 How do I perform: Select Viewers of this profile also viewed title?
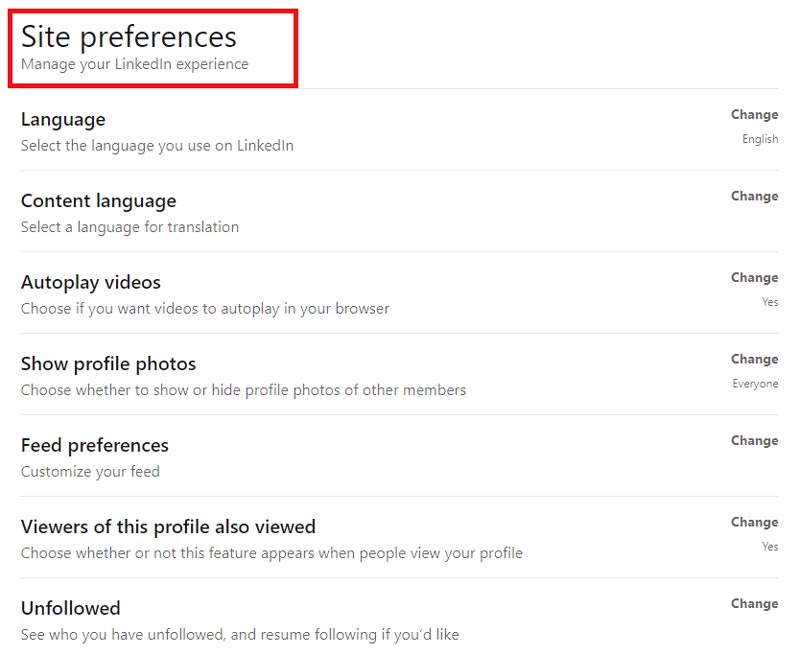pyautogui.click(x=168, y=527)
